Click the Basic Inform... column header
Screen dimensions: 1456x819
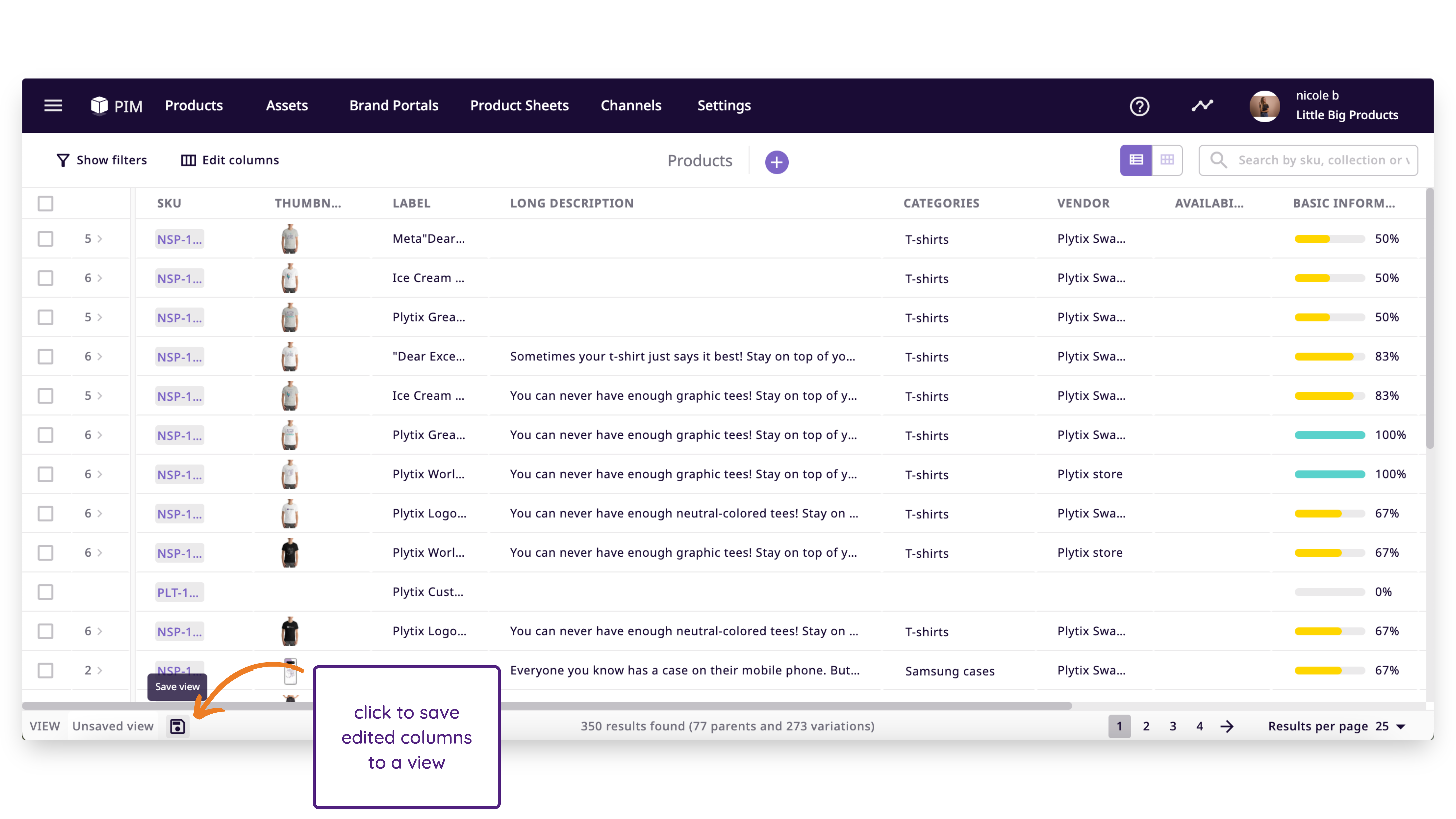(1344, 203)
